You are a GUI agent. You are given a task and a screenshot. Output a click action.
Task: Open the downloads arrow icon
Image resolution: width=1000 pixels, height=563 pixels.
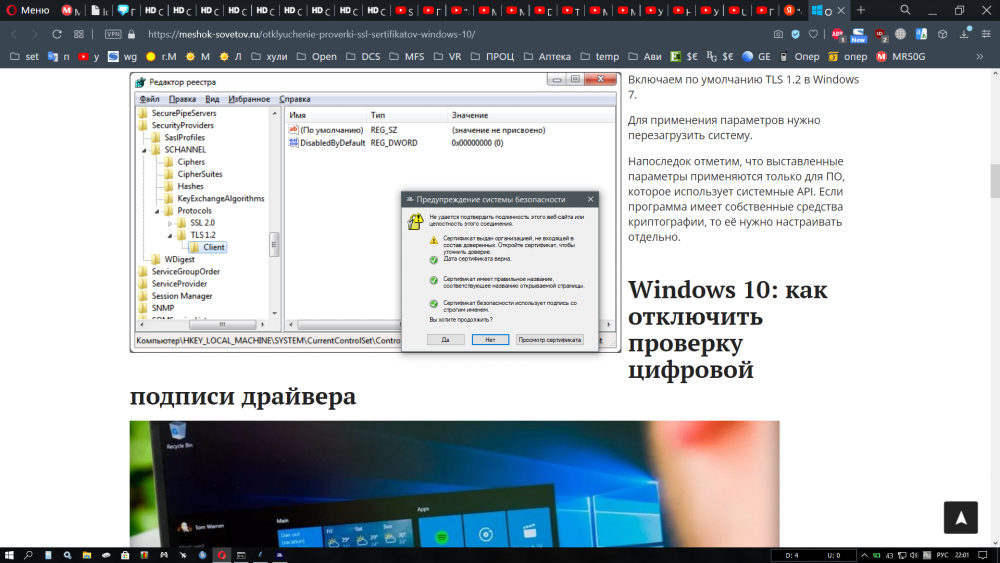[x=965, y=34]
